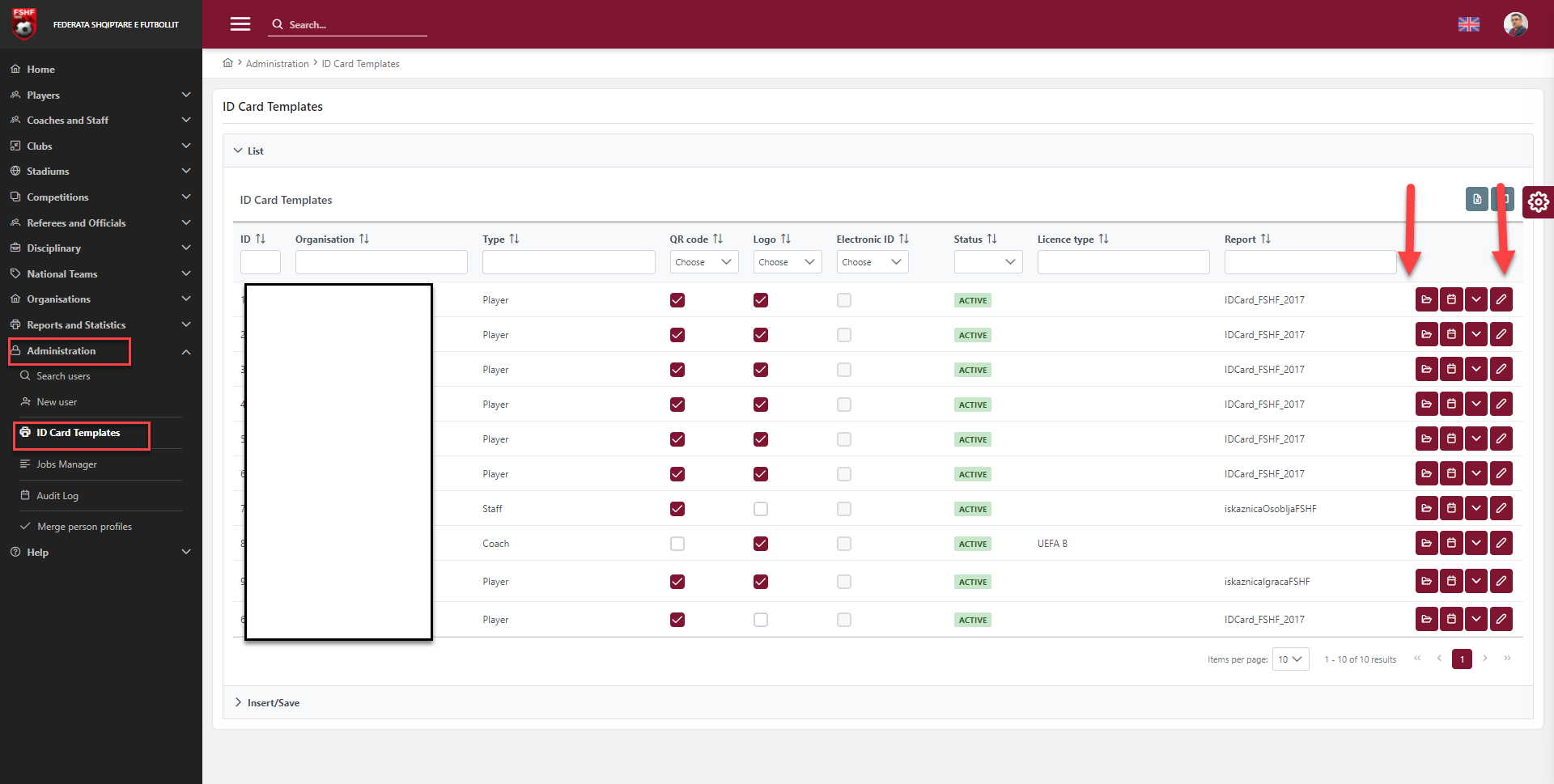Open Audit Log in the sidebar
Image resolution: width=1554 pixels, height=784 pixels.
pos(57,496)
